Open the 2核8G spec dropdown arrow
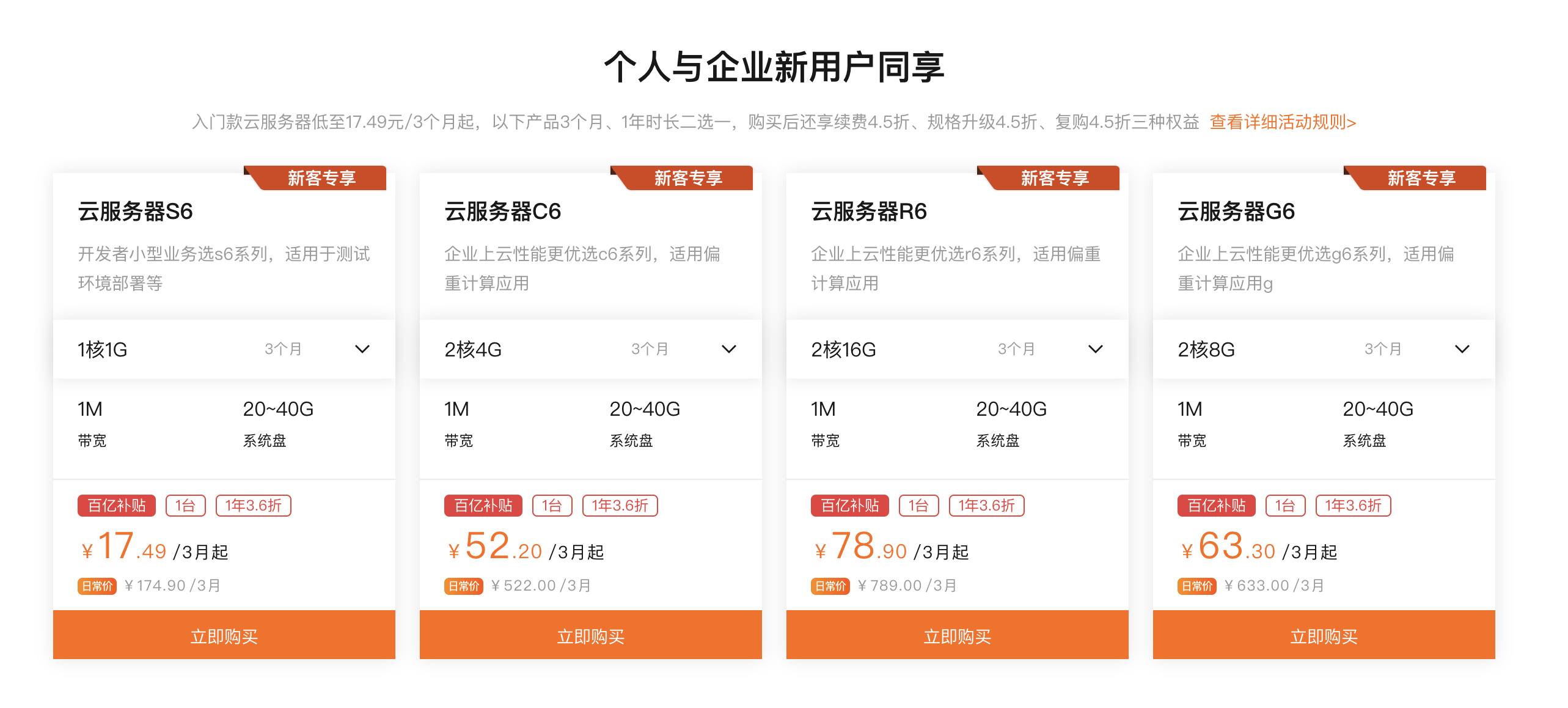This screenshot has width=1568, height=708. pos(1462,349)
